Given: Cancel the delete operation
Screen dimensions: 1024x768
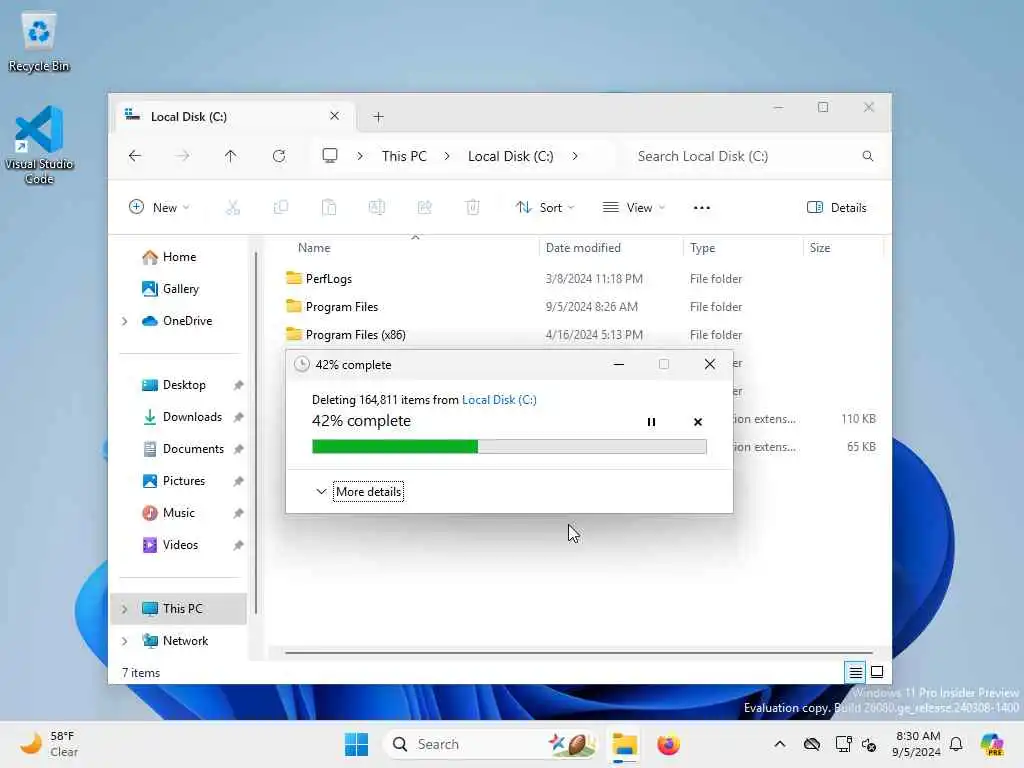Looking at the screenshot, I should (x=697, y=422).
